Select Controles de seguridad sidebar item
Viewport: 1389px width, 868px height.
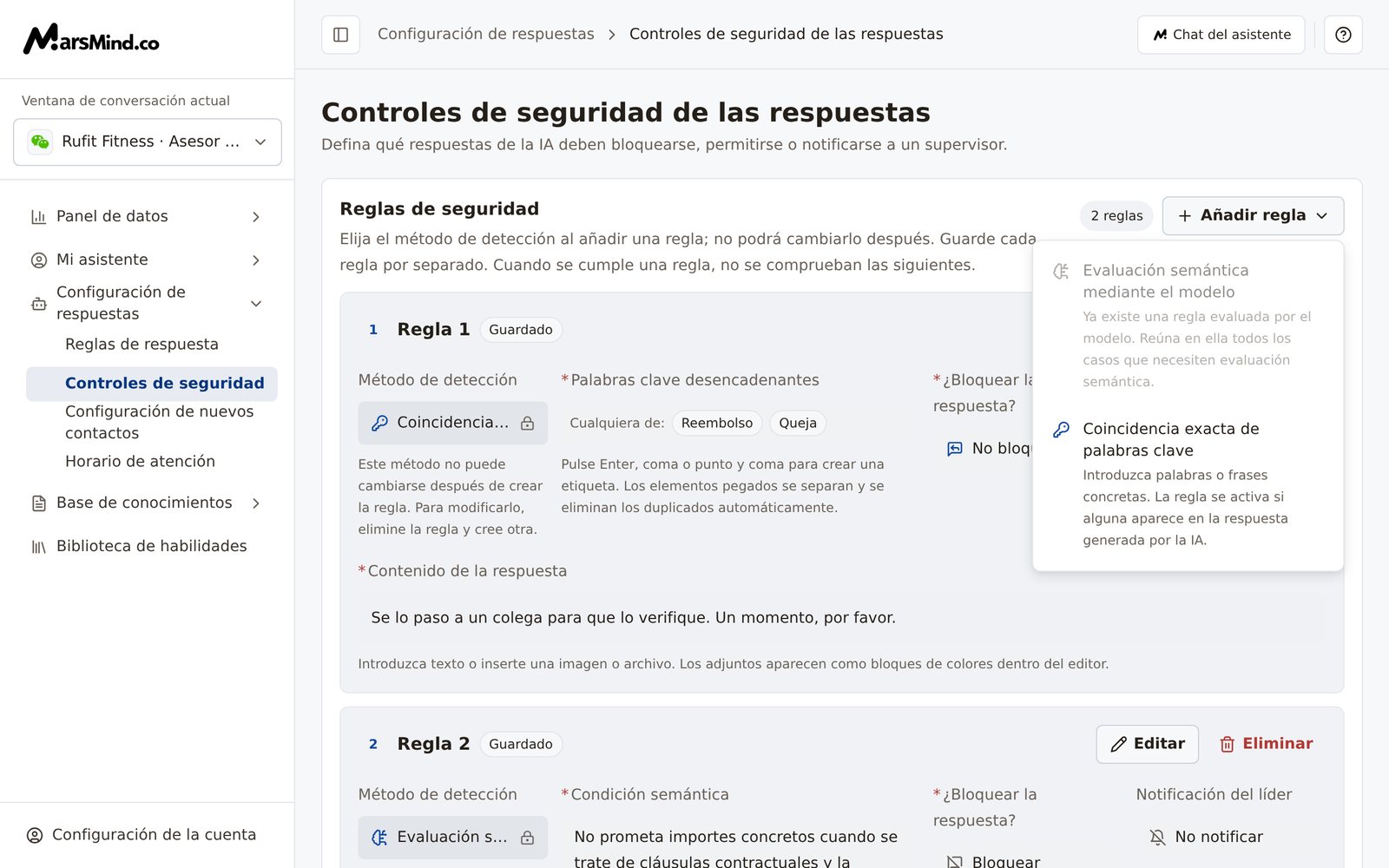pos(152,384)
